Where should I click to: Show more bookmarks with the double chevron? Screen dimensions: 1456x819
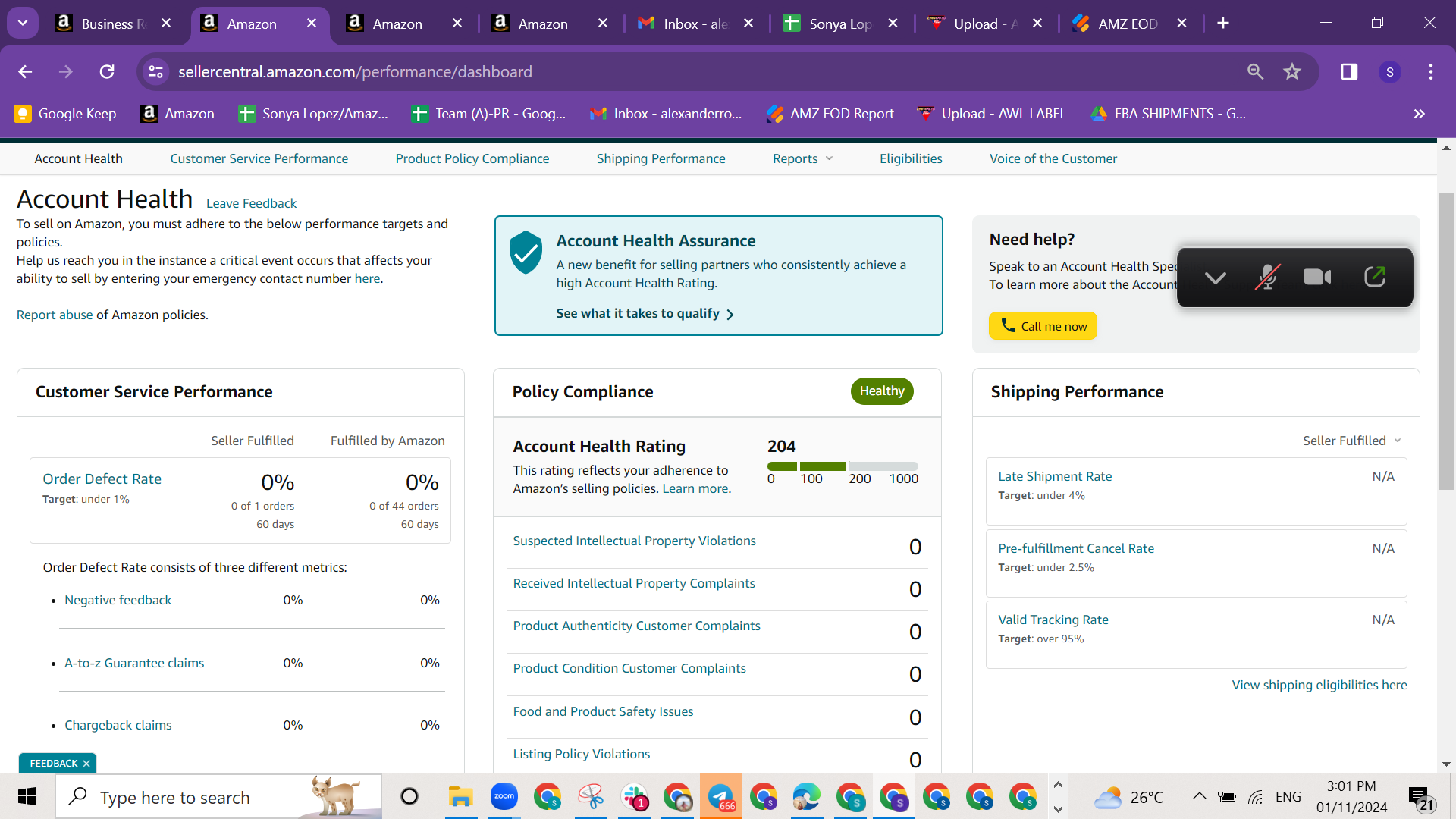(x=1420, y=114)
